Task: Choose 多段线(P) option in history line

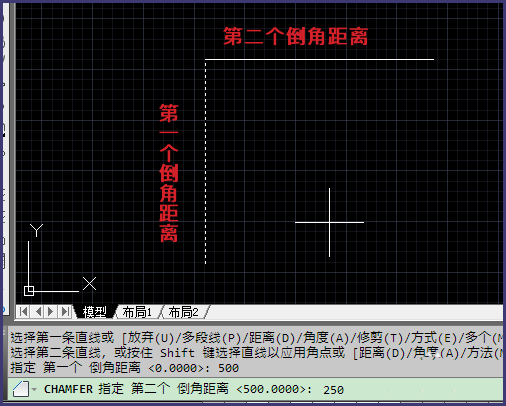Action: [211, 338]
